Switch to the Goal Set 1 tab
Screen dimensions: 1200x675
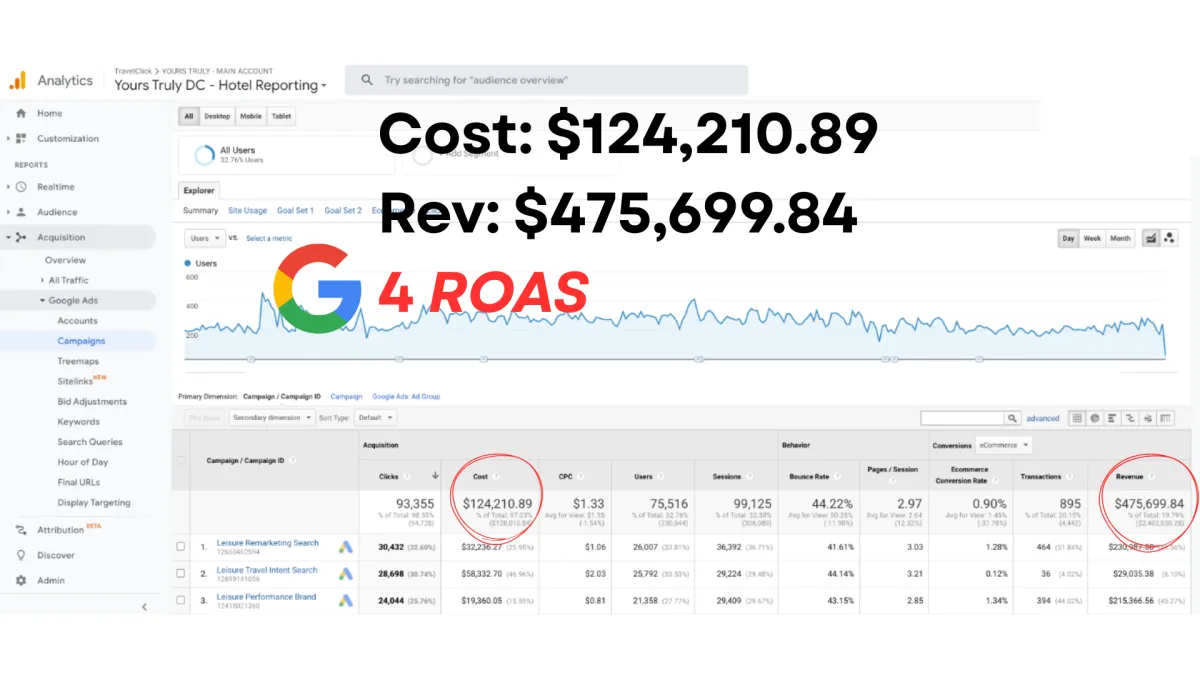pos(295,211)
